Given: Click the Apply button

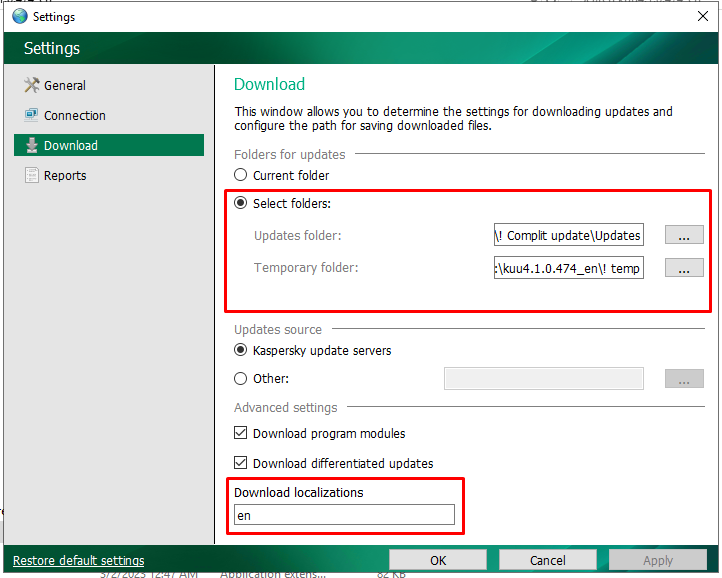Looking at the screenshot, I should click(x=658, y=560).
